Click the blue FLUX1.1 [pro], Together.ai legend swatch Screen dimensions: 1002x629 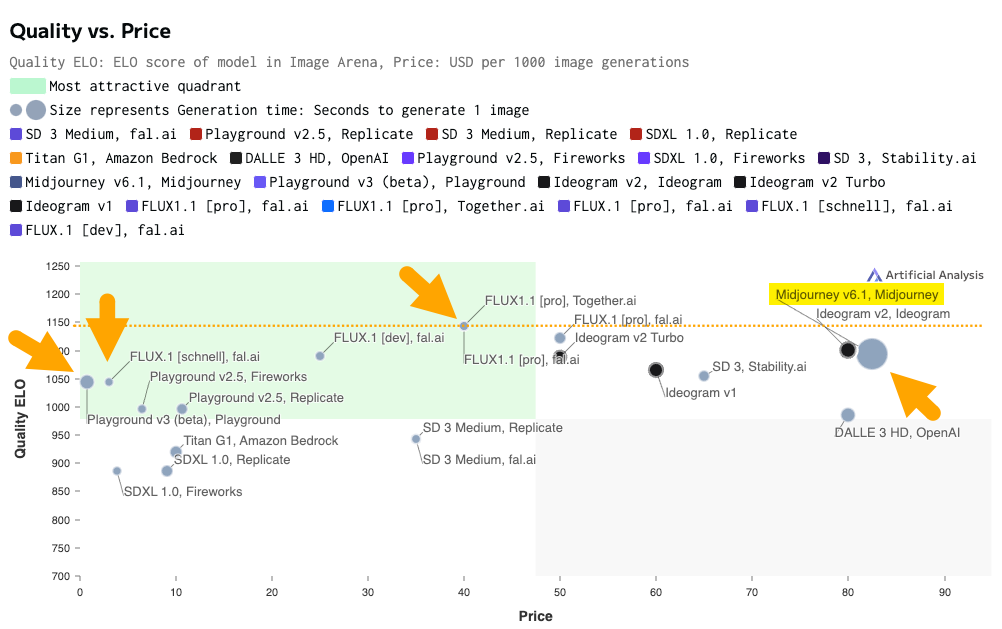(x=328, y=206)
